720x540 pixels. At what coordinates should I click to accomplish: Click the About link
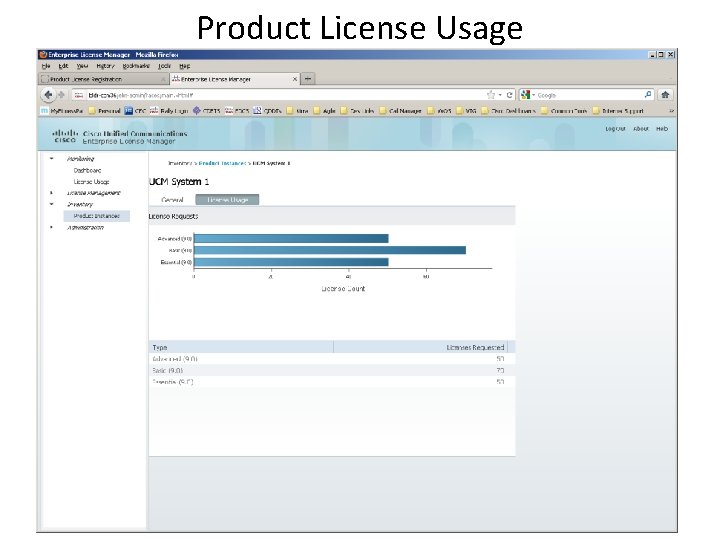641,129
